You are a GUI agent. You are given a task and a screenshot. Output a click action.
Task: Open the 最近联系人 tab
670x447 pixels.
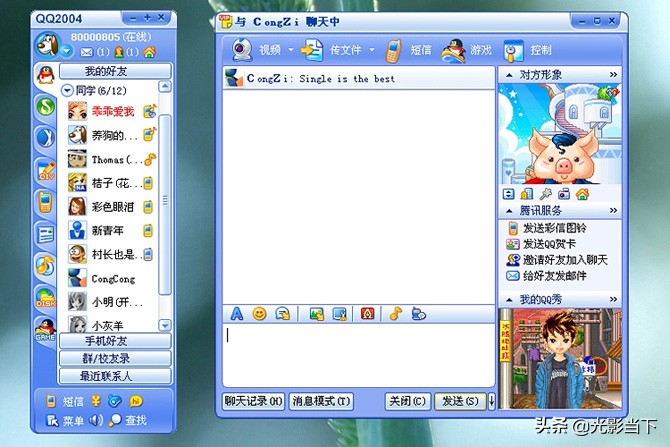(115, 376)
